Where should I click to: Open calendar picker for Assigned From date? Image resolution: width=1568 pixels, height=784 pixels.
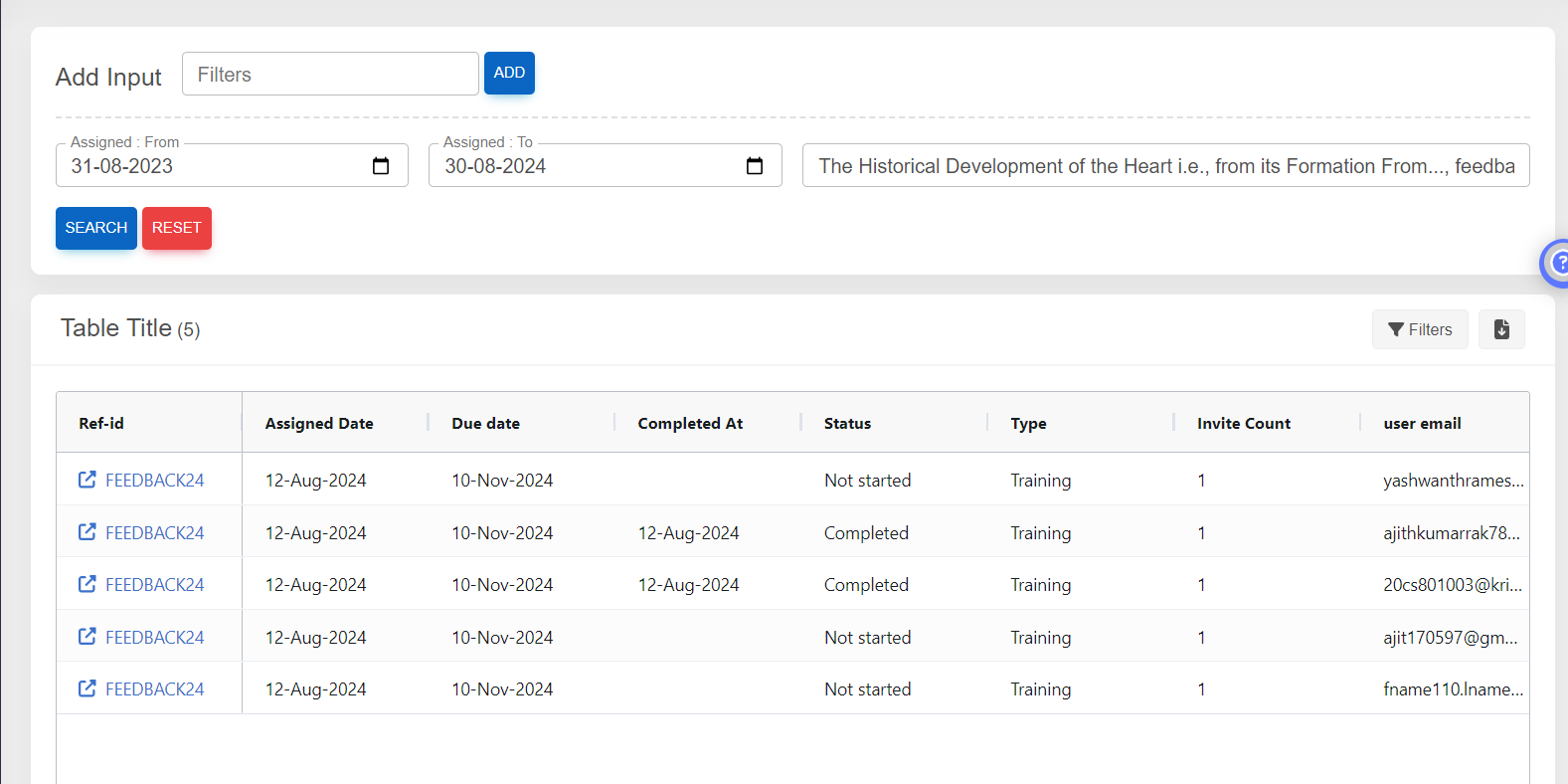click(x=381, y=166)
